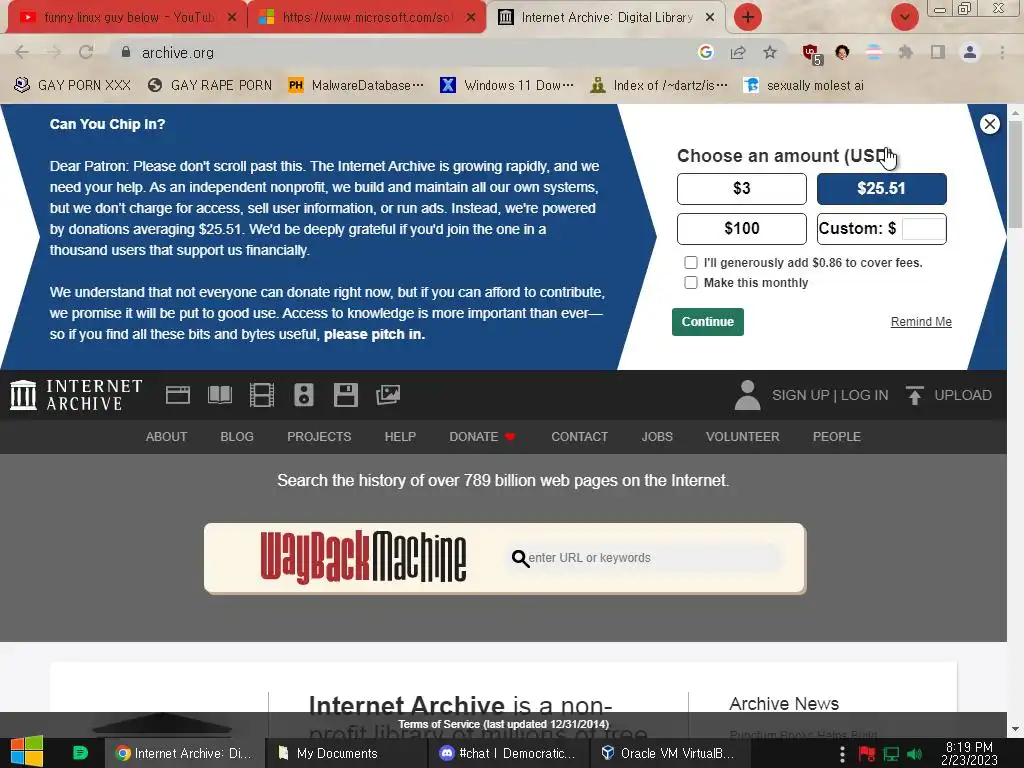The width and height of the screenshot is (1024, 768).
Task: Open the Software floppy disk icon
Action: [x=345, y=395]
